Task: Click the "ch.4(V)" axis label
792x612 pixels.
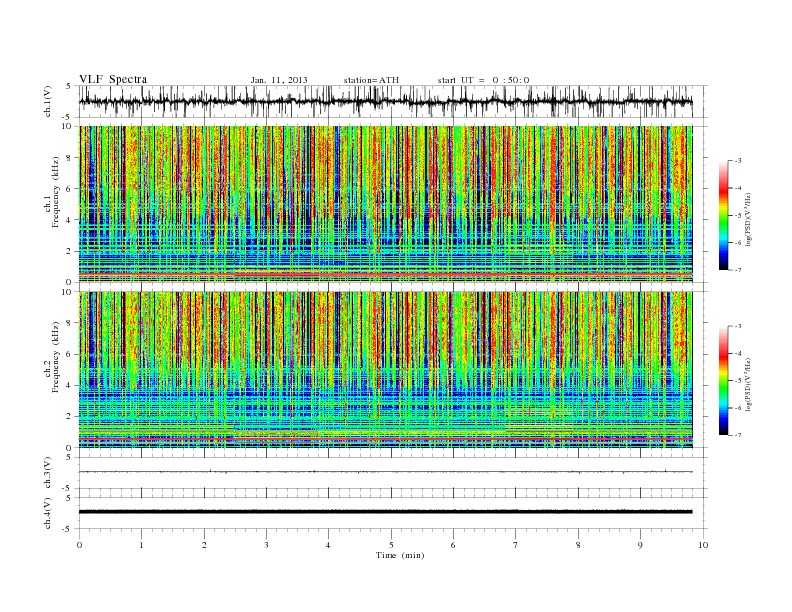Action: point(48,513)
